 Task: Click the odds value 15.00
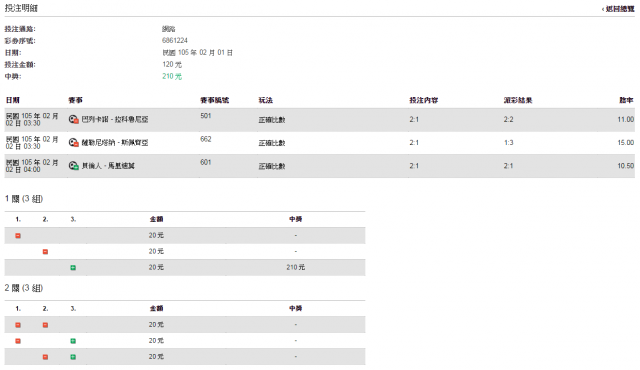point(626,143)
